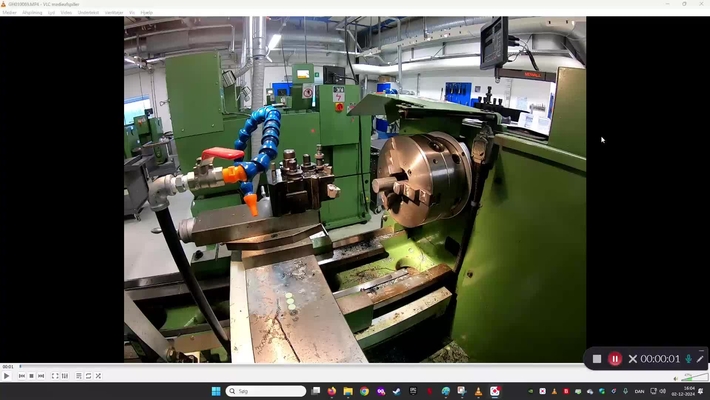710x400 pixels.
Task: Toggle random shuffle playback
Action: point(98,376)
